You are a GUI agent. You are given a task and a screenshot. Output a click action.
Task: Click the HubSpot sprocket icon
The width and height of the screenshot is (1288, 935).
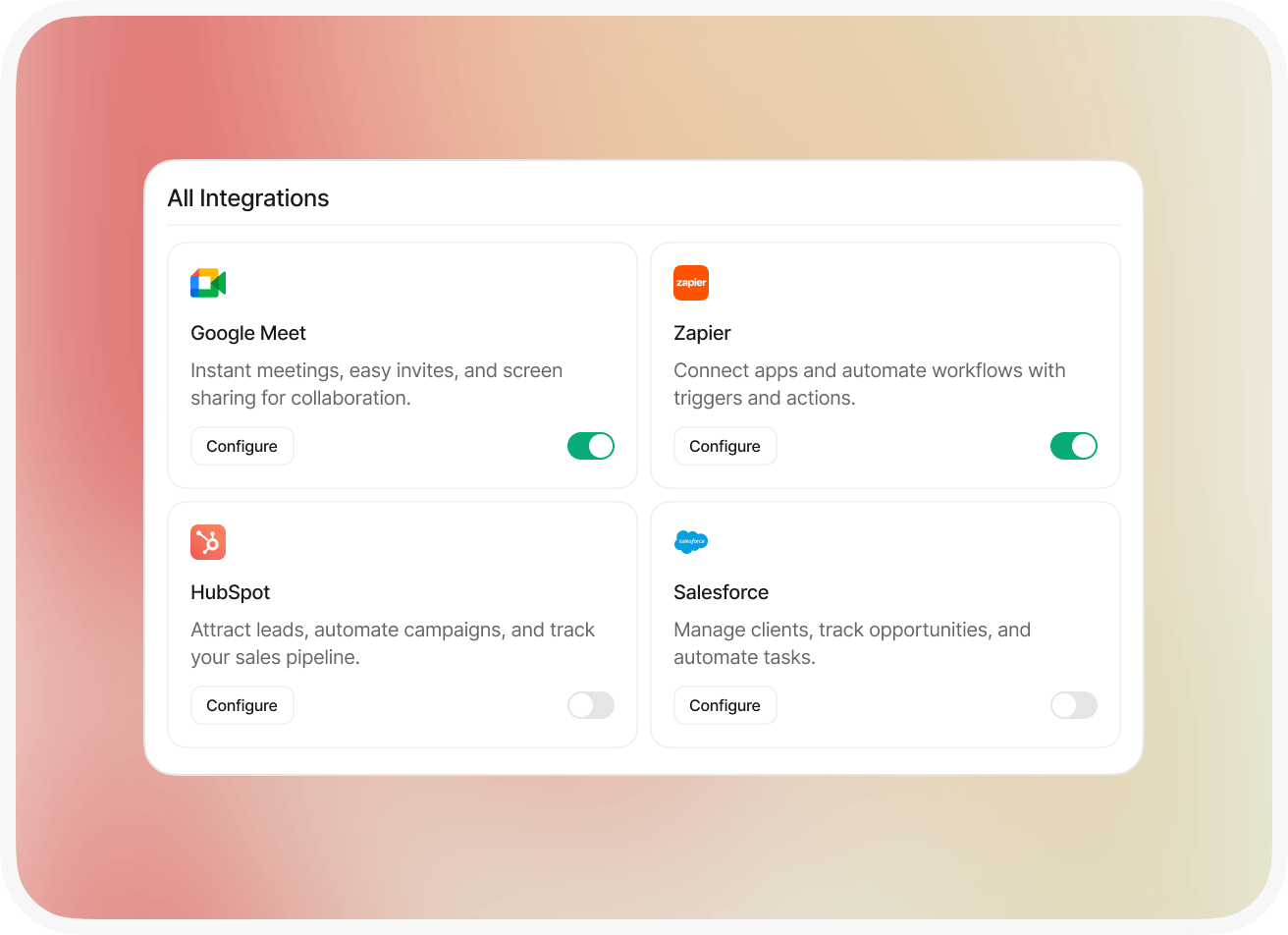[208, 542]
